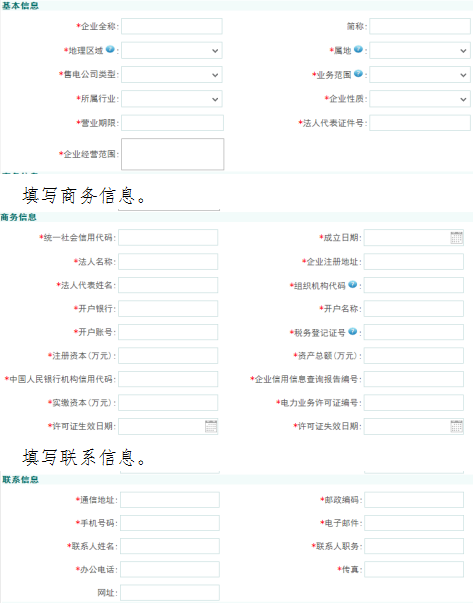Screen dimensions: 473x604
Task: Click the 企业全称 input field
Action: [x=172, y=26]
